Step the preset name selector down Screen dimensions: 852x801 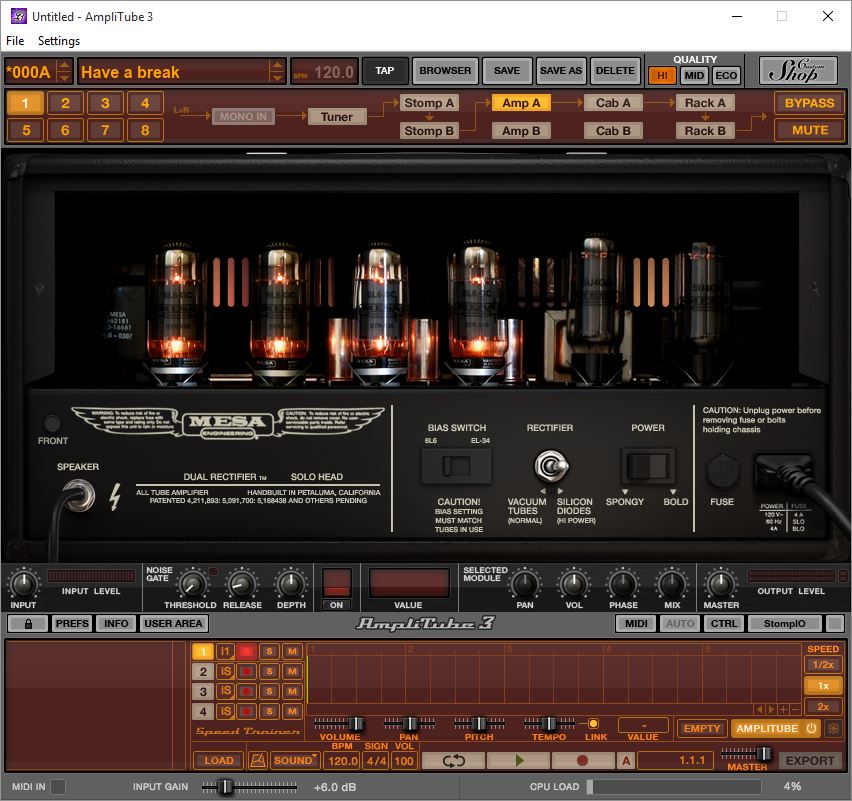[x=277, y=78]
